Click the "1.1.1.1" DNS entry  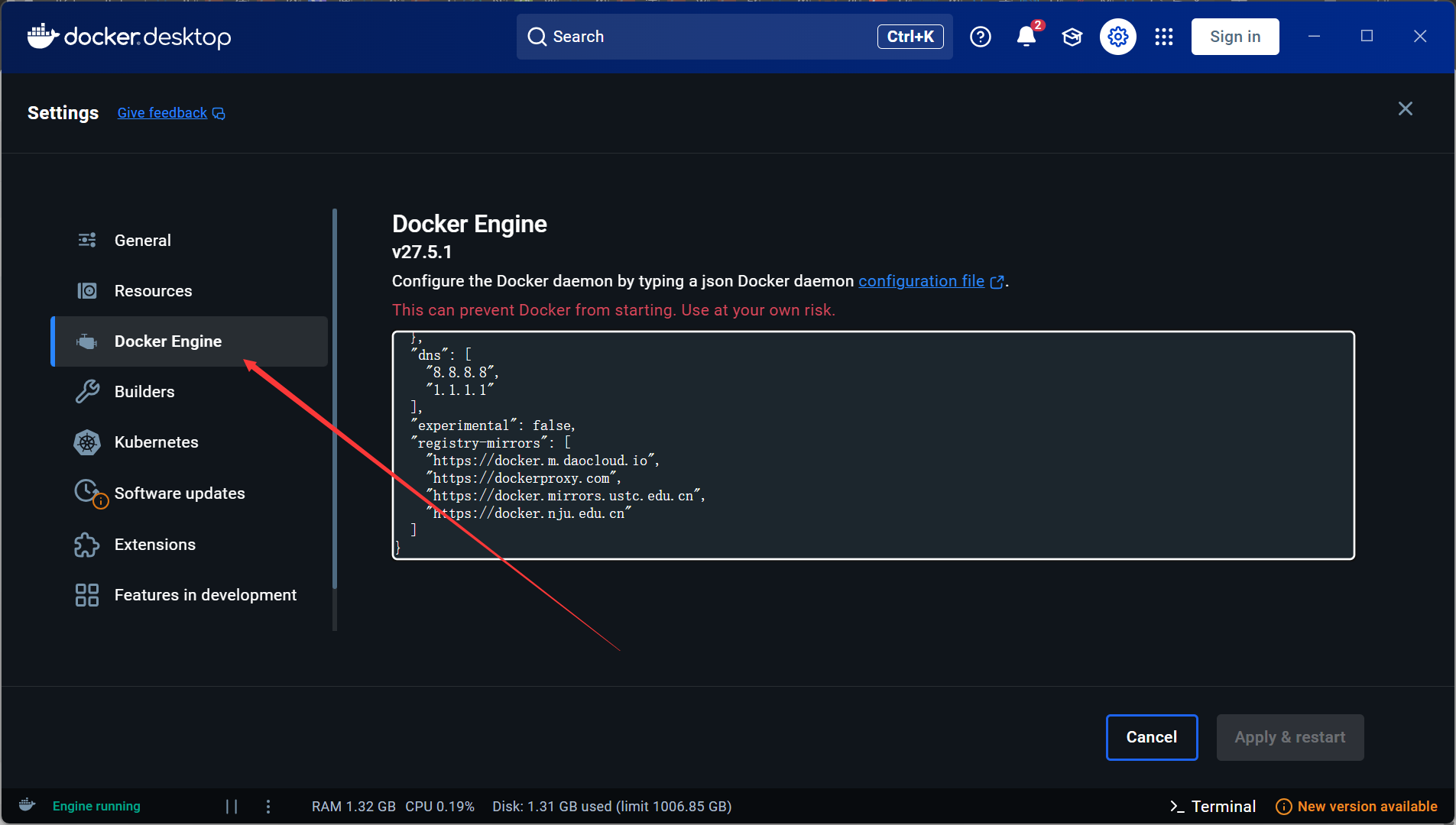point(460,390)
